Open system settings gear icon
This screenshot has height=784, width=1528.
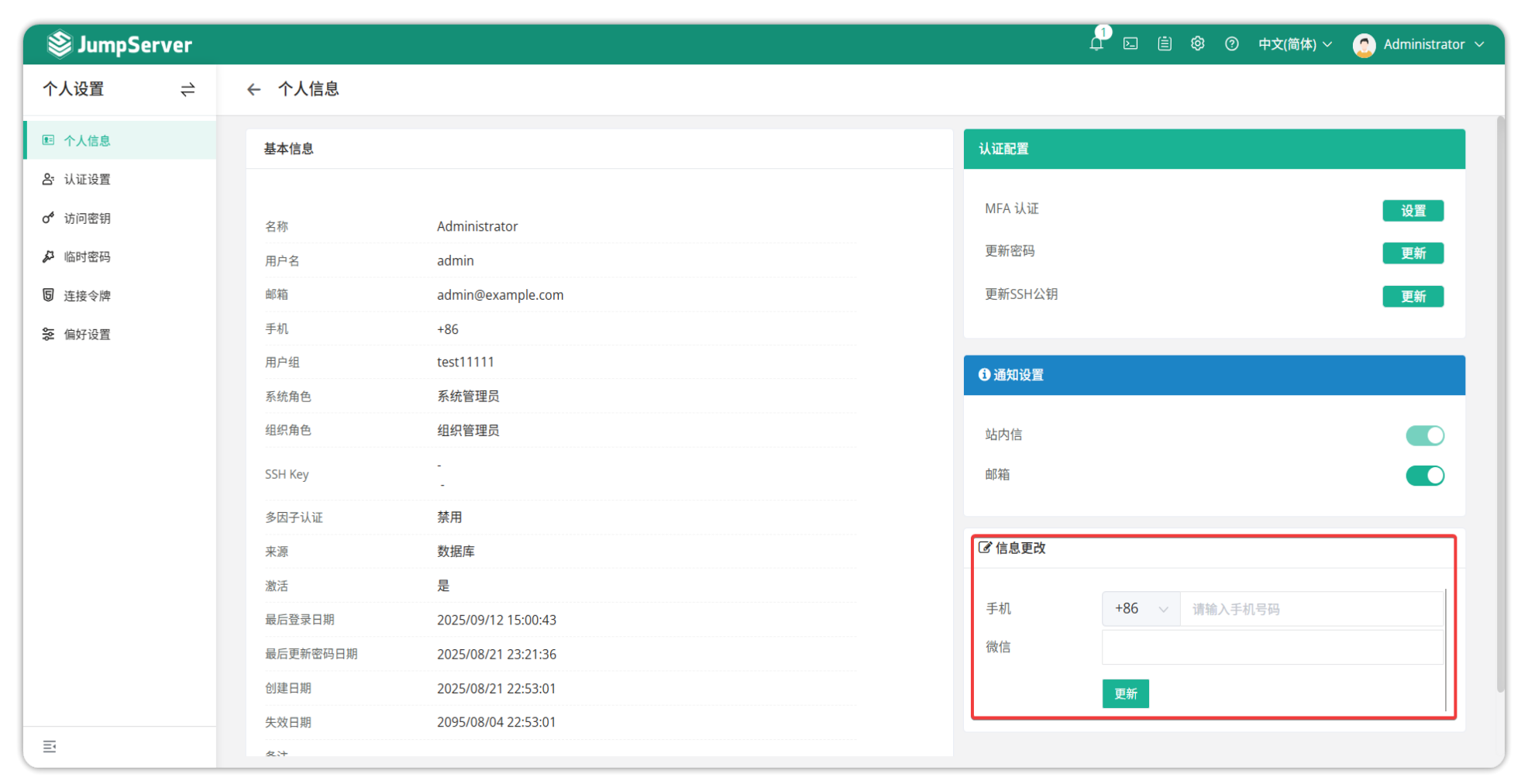[1197, 44]
